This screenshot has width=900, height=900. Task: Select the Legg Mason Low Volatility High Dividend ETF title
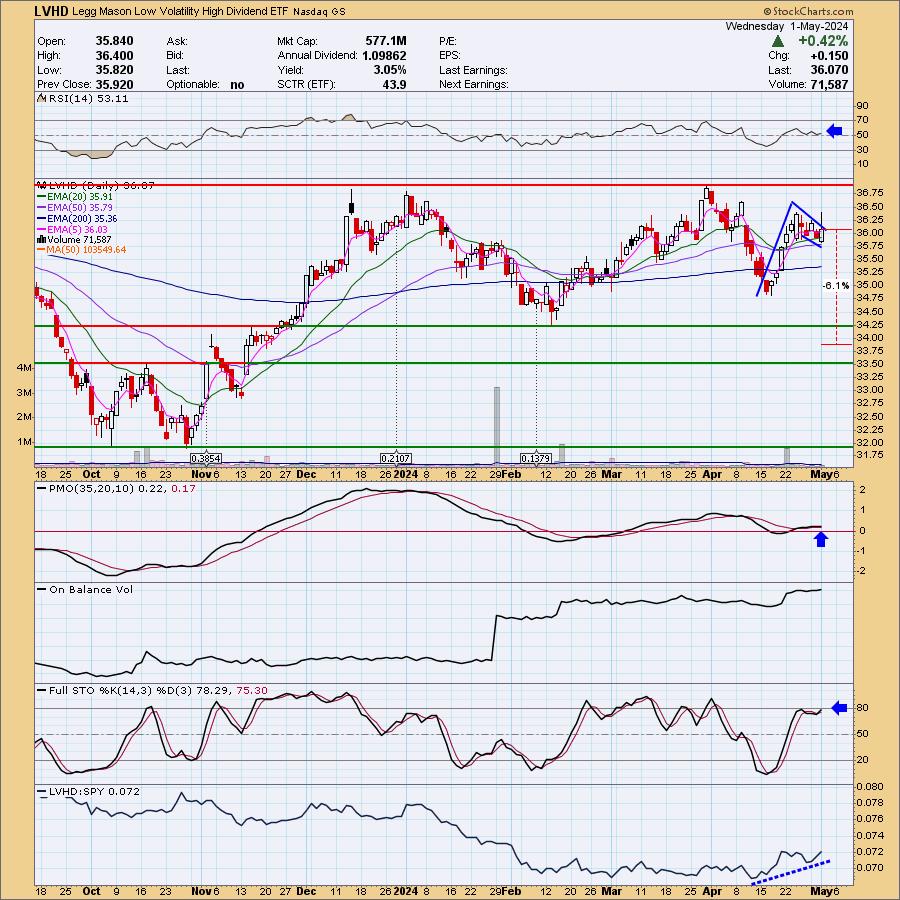pyautogui.click(x=181, y=11)
